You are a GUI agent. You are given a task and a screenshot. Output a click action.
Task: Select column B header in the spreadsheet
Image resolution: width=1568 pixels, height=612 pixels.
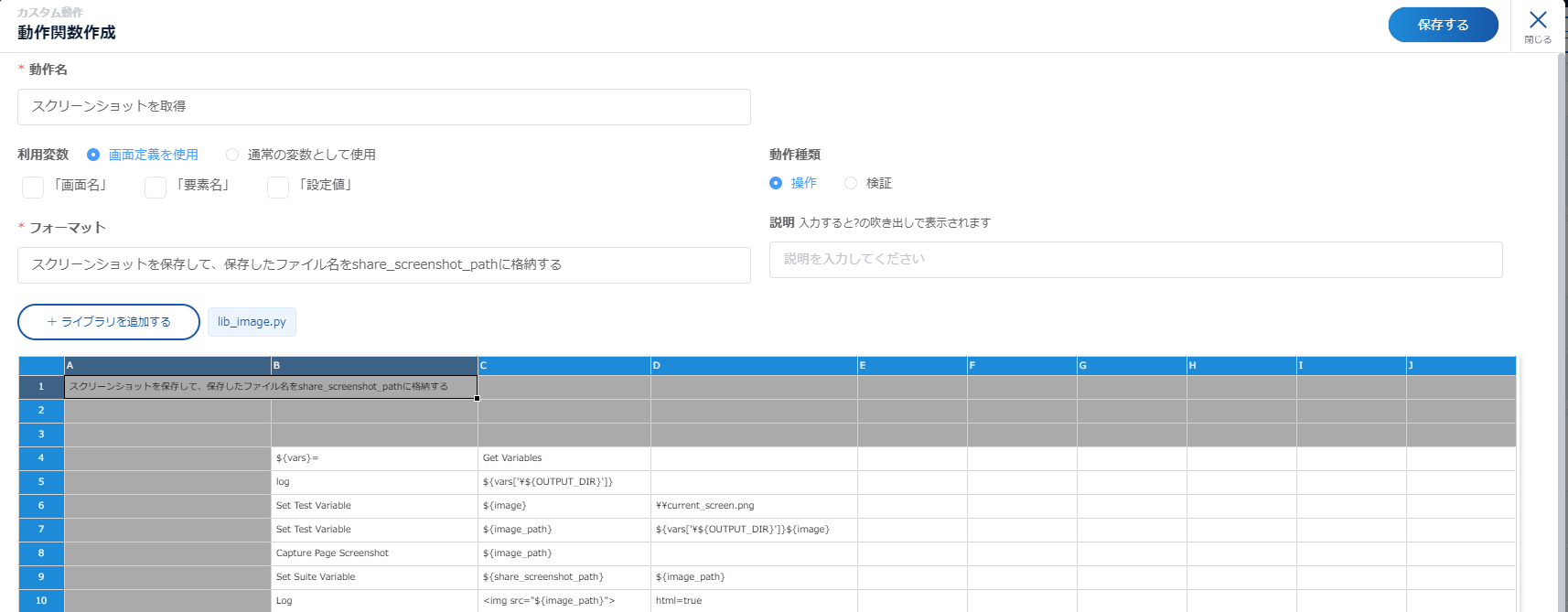(x=374, y=365)
